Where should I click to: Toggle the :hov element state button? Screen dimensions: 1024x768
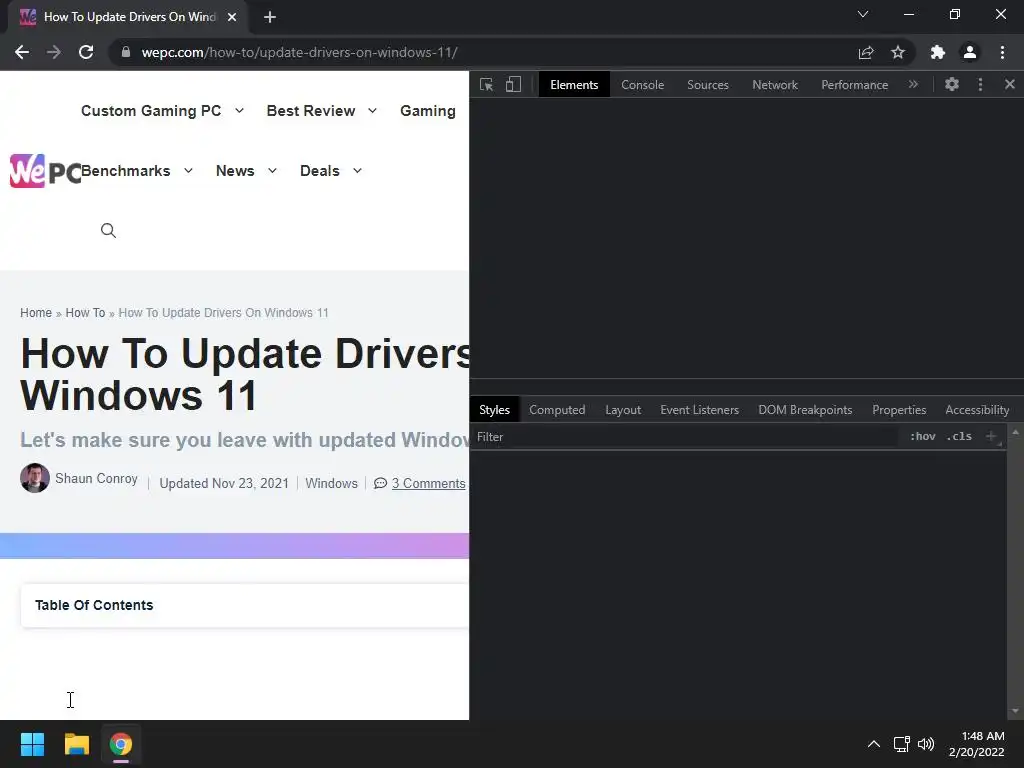[923, 436]
